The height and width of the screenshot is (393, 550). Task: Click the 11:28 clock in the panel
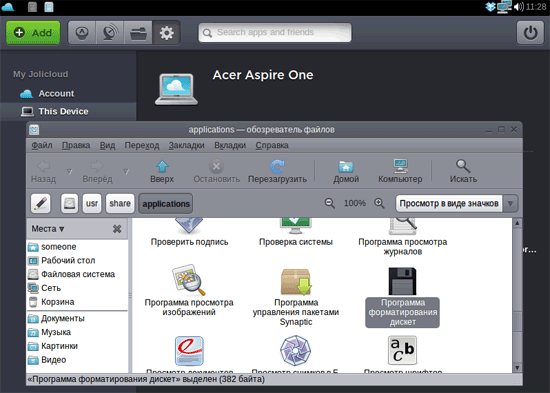click(536, 7)
